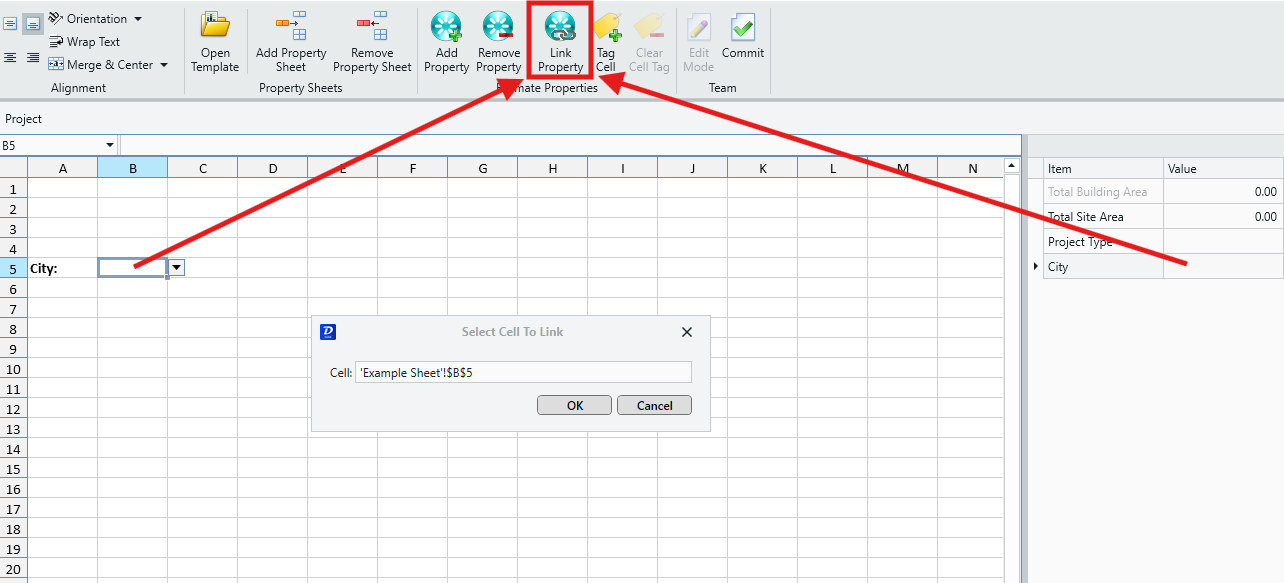1284x583 pixels.
Task: Open the Orientation dropdown
Action: click(x=96, y=19)
